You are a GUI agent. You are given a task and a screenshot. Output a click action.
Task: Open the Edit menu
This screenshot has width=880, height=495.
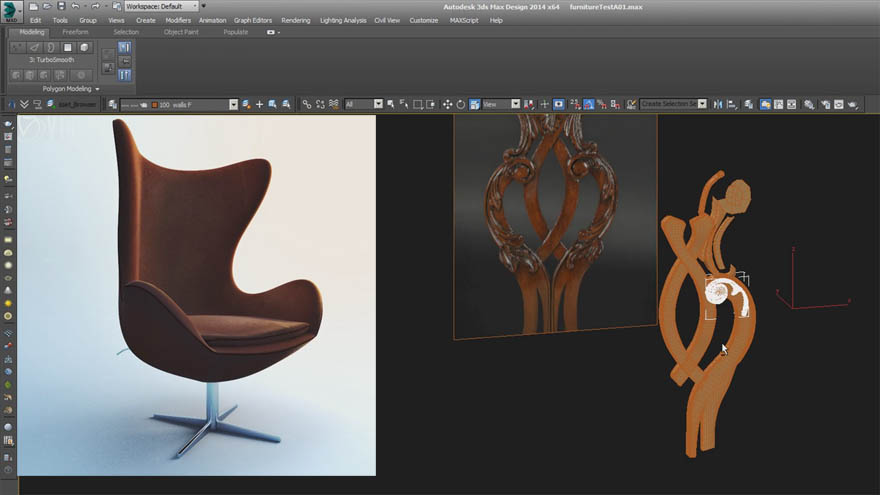[35, 20]
